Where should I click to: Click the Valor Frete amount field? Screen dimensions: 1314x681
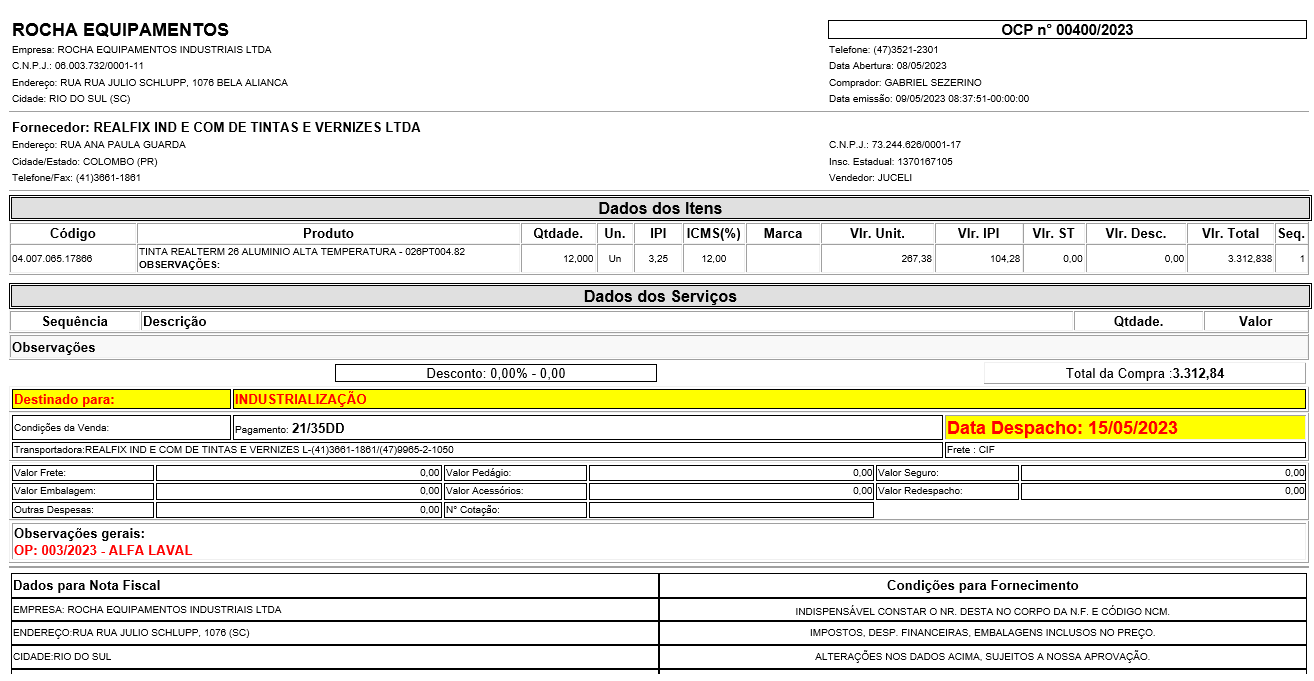click(x=298, y=472)
